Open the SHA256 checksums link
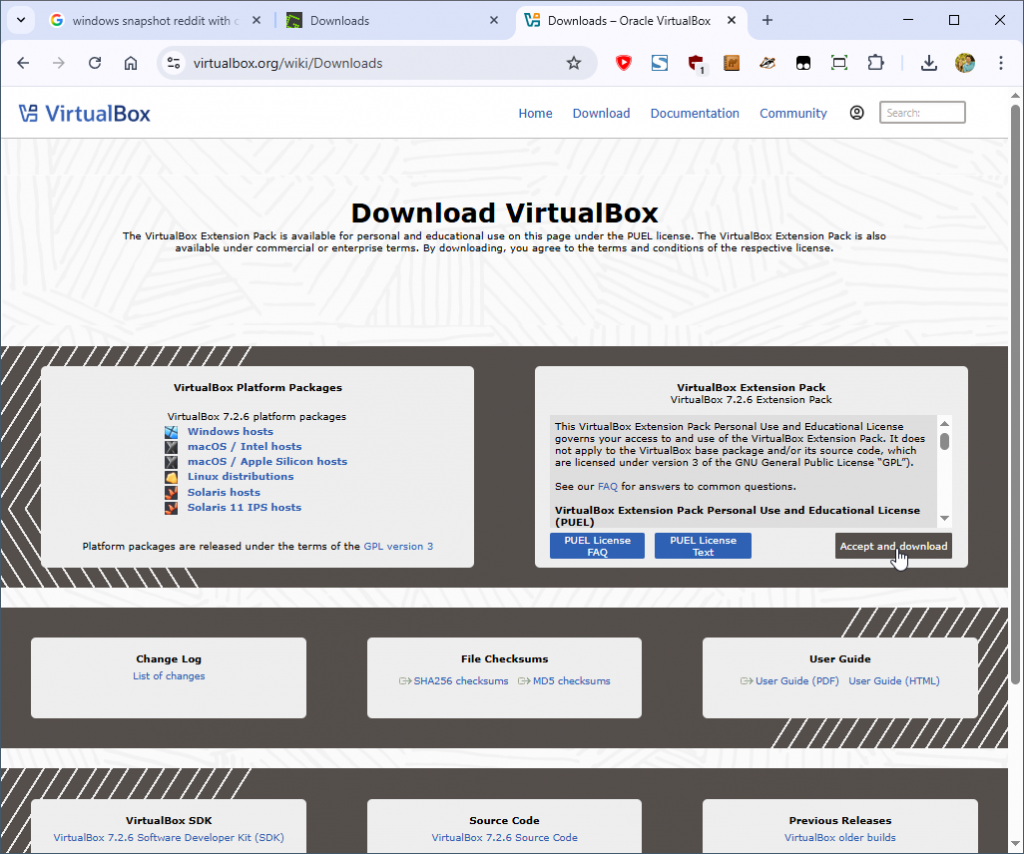Viewport: 1024px width, 854px height. pos(460,681)
